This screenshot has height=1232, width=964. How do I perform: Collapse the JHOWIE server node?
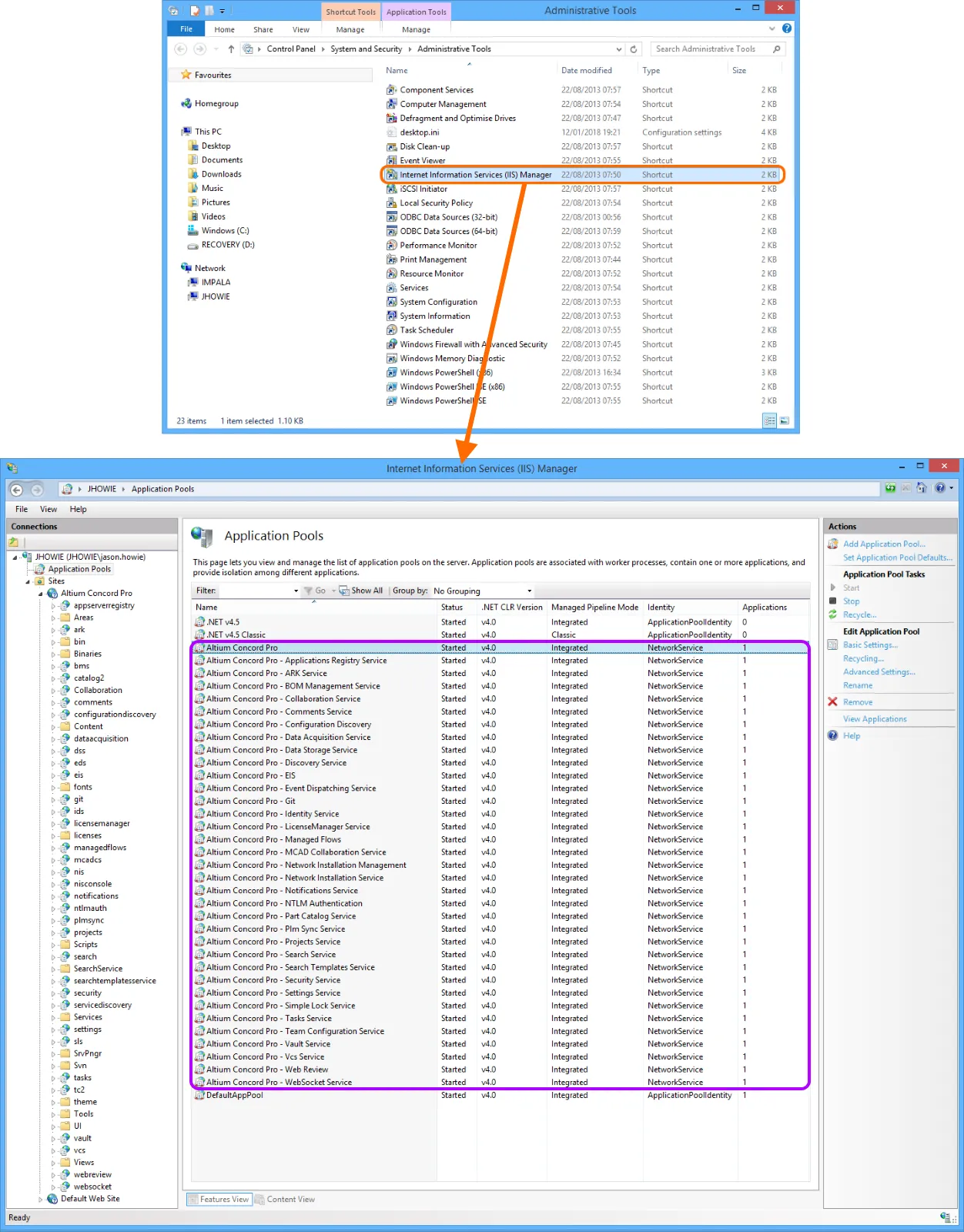15,557
